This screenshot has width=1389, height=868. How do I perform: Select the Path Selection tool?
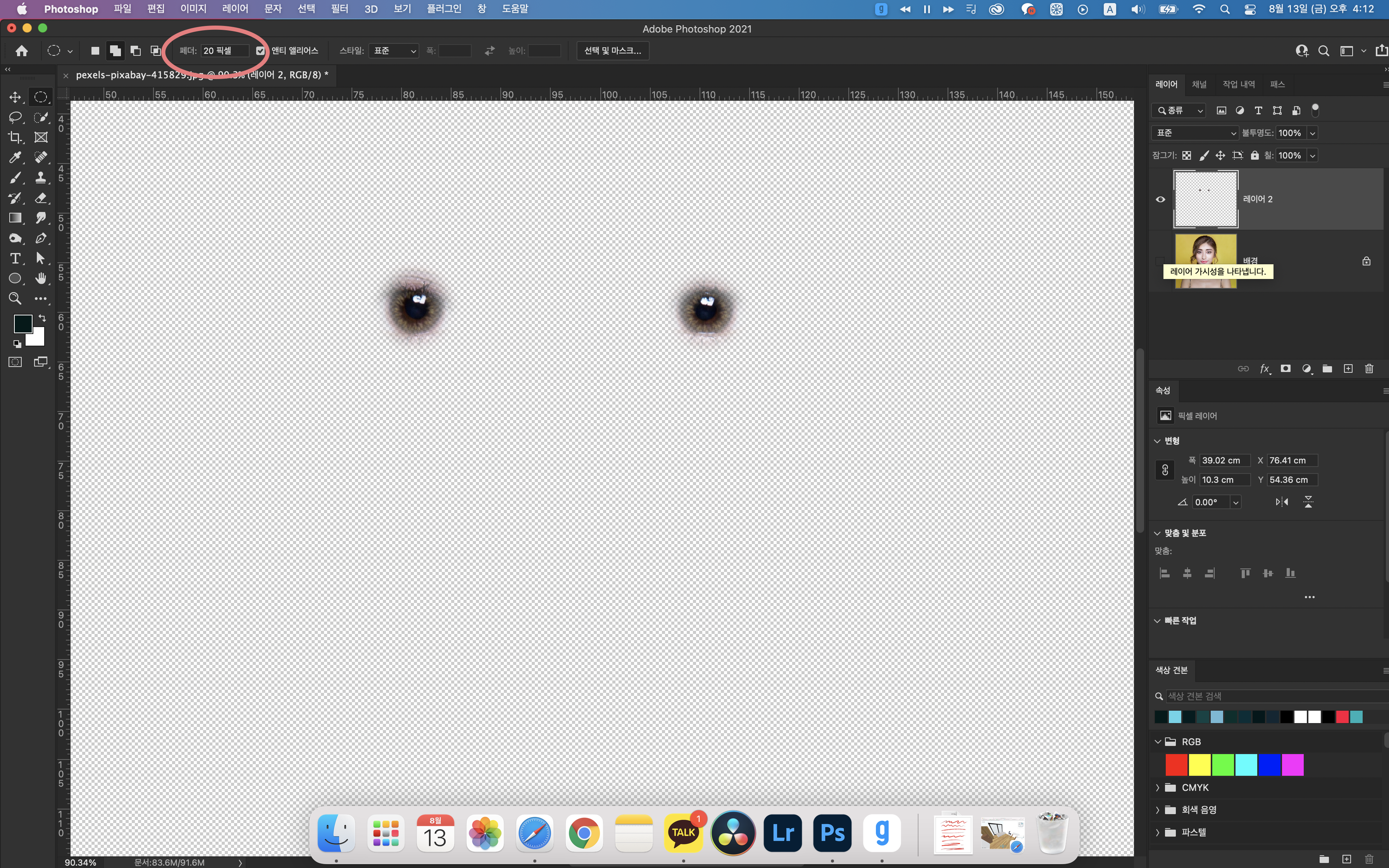point(41,258)
